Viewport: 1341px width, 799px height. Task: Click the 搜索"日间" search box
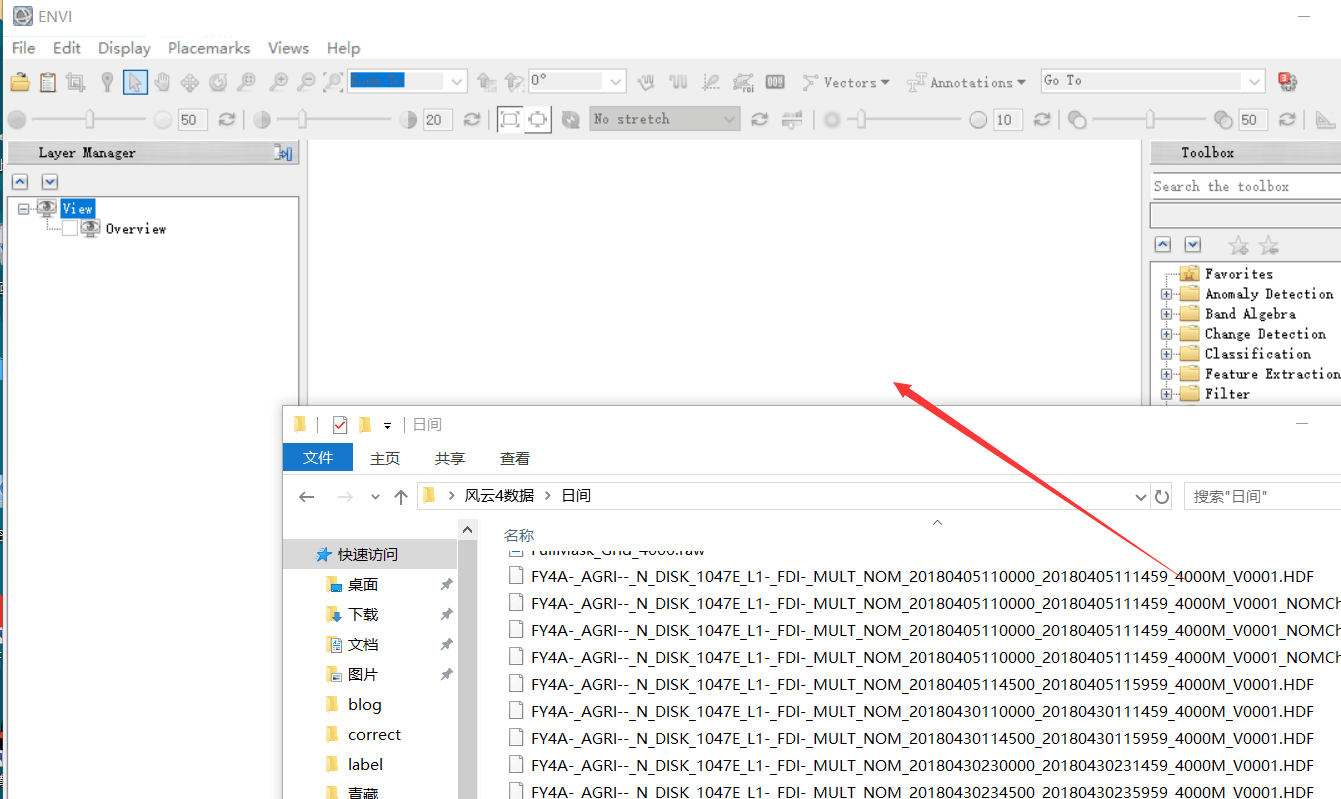[1262, 496]
